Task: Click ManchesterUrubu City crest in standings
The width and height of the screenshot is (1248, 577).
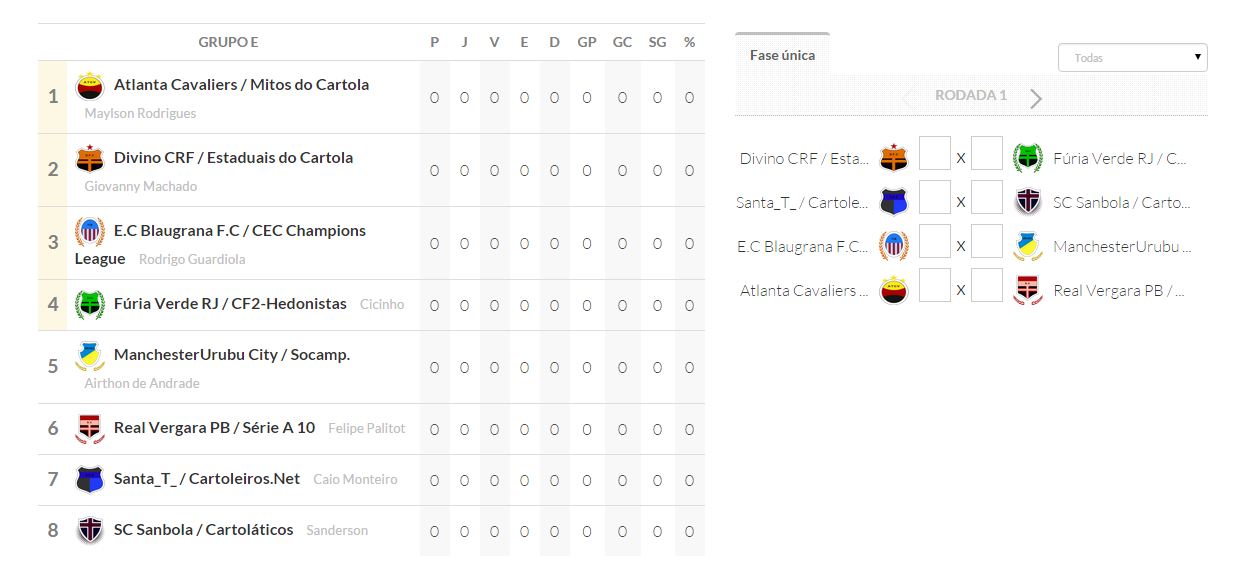Action: [x=90, y=356]
